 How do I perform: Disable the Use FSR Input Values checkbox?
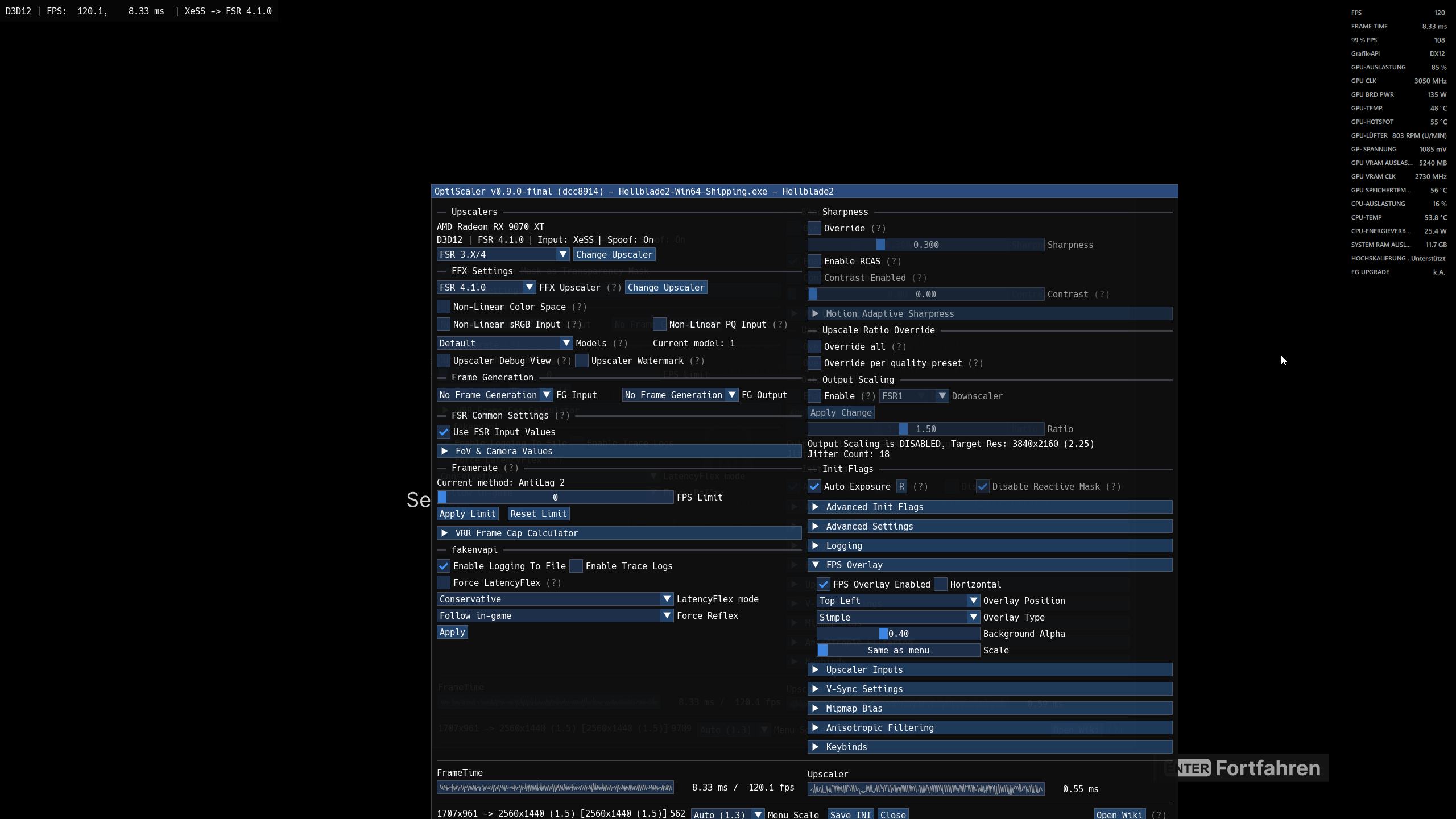click(444, 432)
